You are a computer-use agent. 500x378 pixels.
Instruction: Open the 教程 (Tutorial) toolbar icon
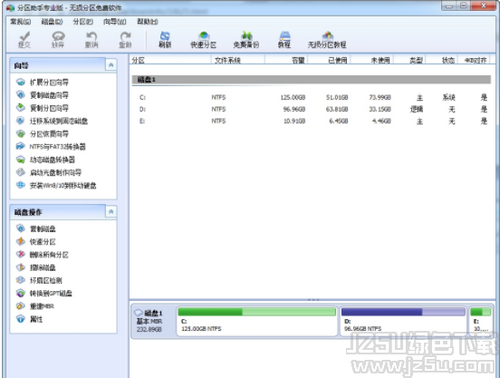click(x=284, y=39)
